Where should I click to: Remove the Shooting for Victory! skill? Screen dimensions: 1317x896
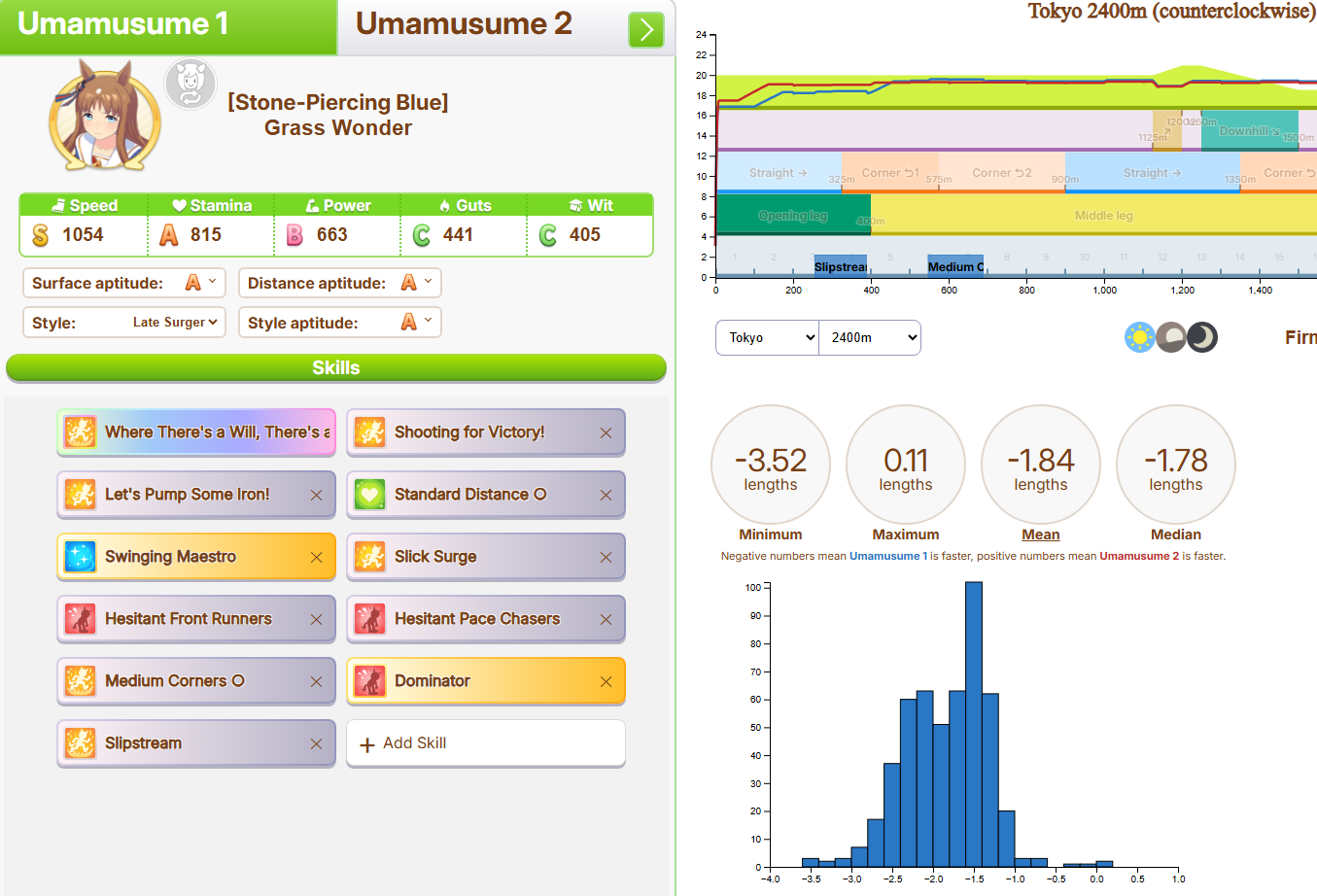coord(607,432)
